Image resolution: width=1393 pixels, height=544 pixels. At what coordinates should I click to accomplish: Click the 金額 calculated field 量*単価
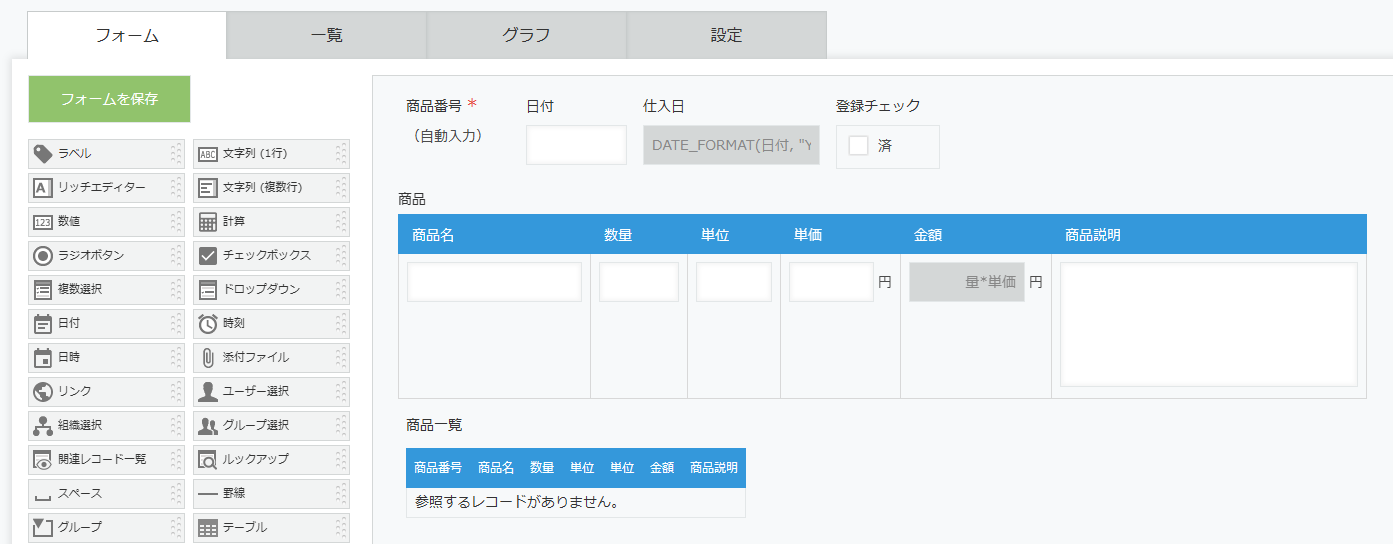pos(967,282)
